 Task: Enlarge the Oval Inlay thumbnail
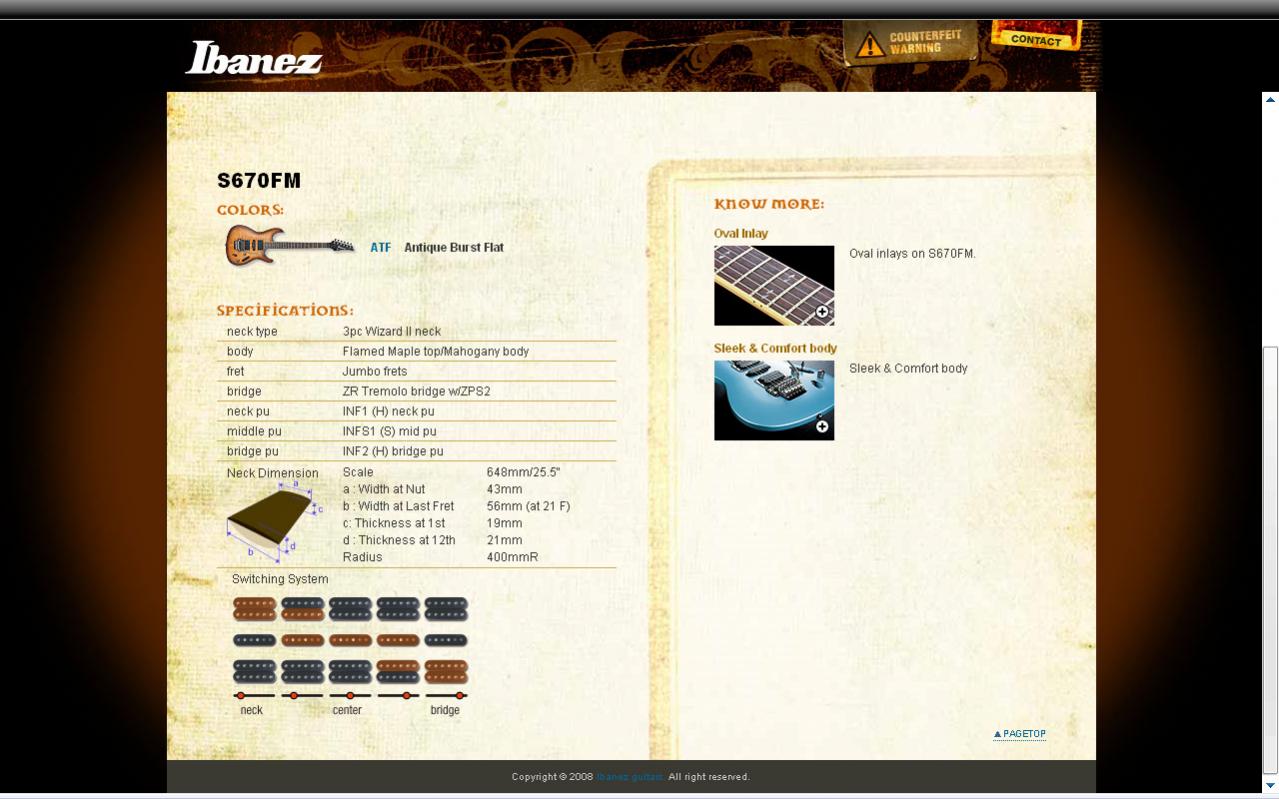point(774,285)
